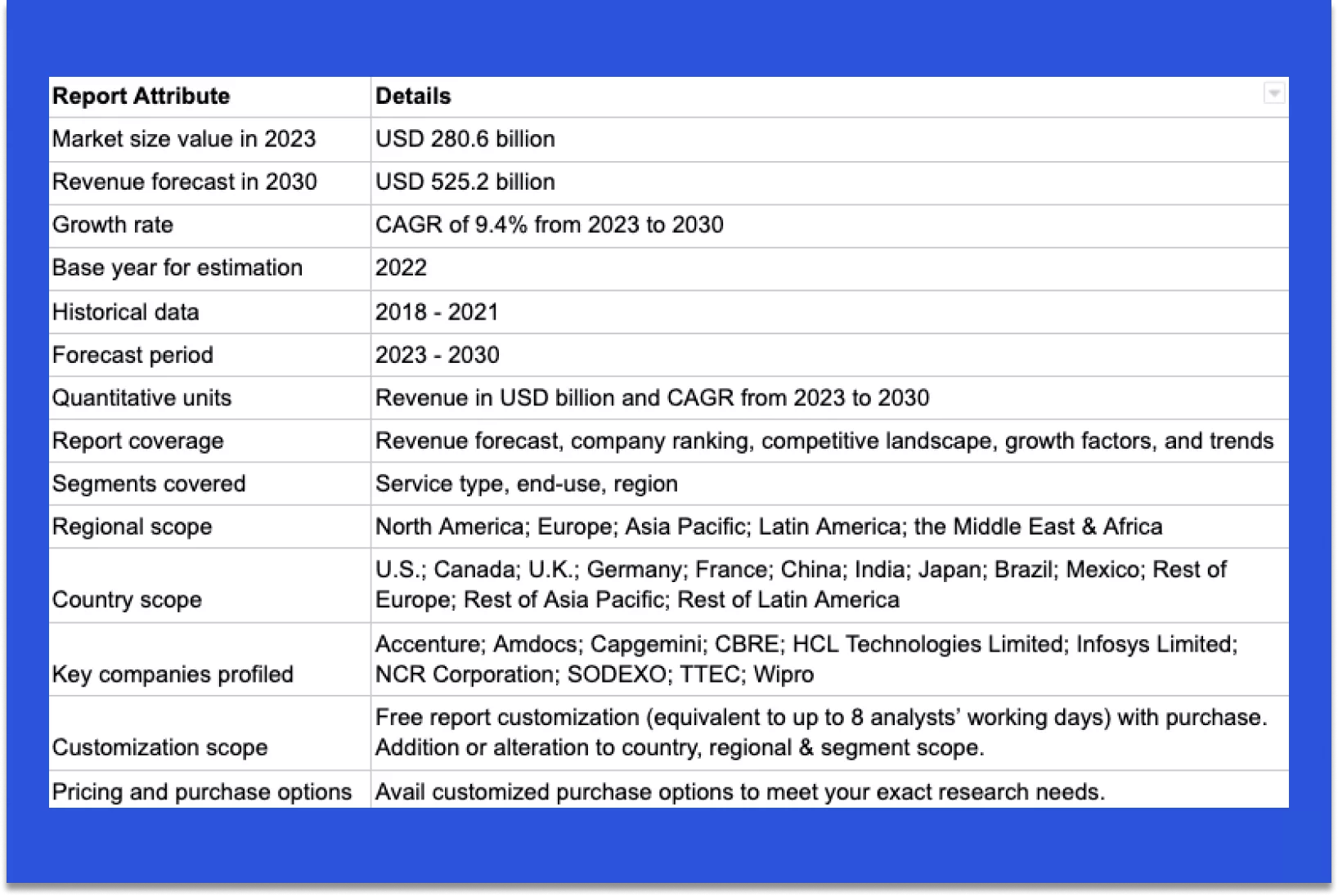Click the 'U.S.; Canada; U.K.; Germany' cell
This screenshot has height=896, width=1338.
[x=829, y=585]
